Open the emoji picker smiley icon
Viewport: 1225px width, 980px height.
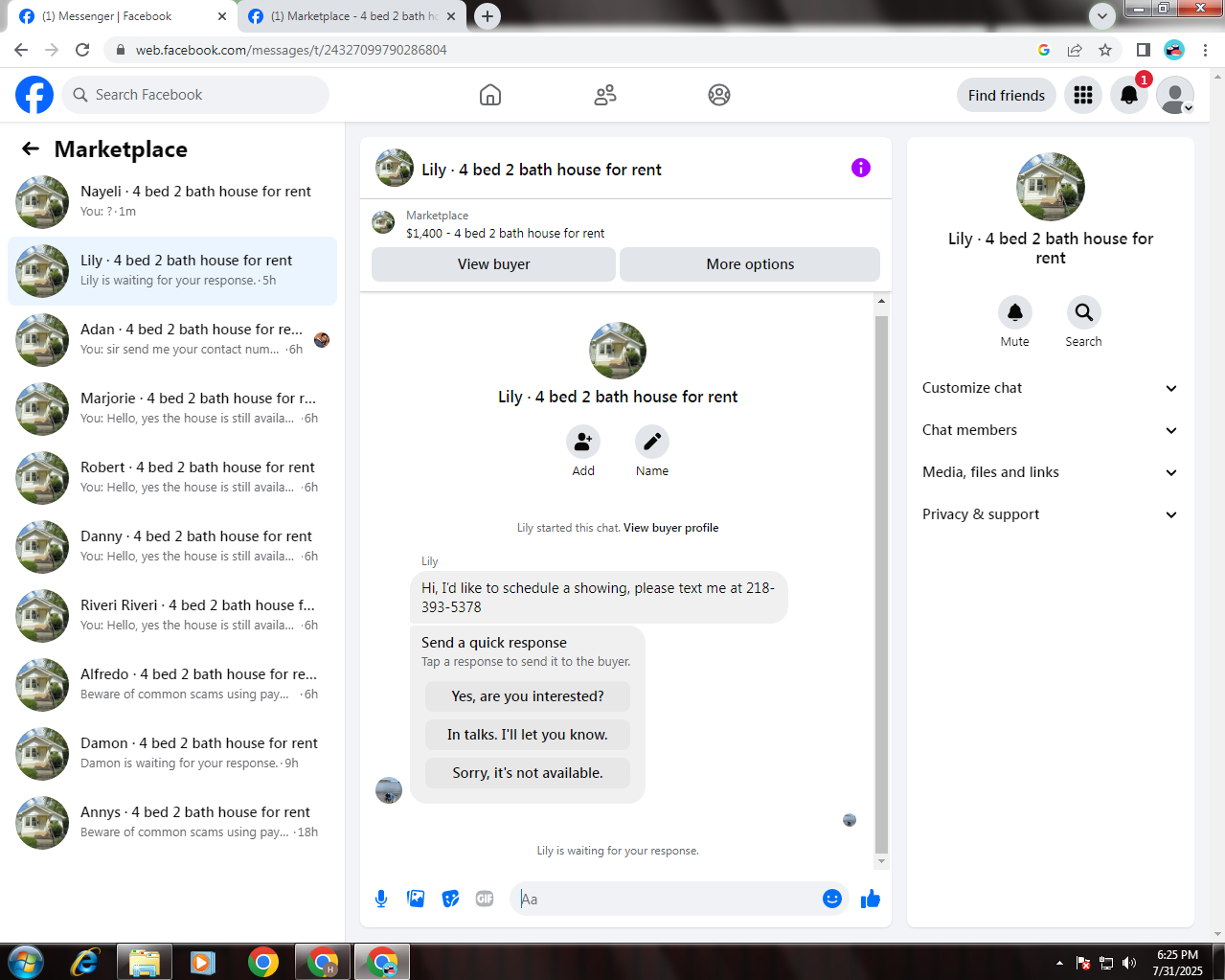click(832, 899)
